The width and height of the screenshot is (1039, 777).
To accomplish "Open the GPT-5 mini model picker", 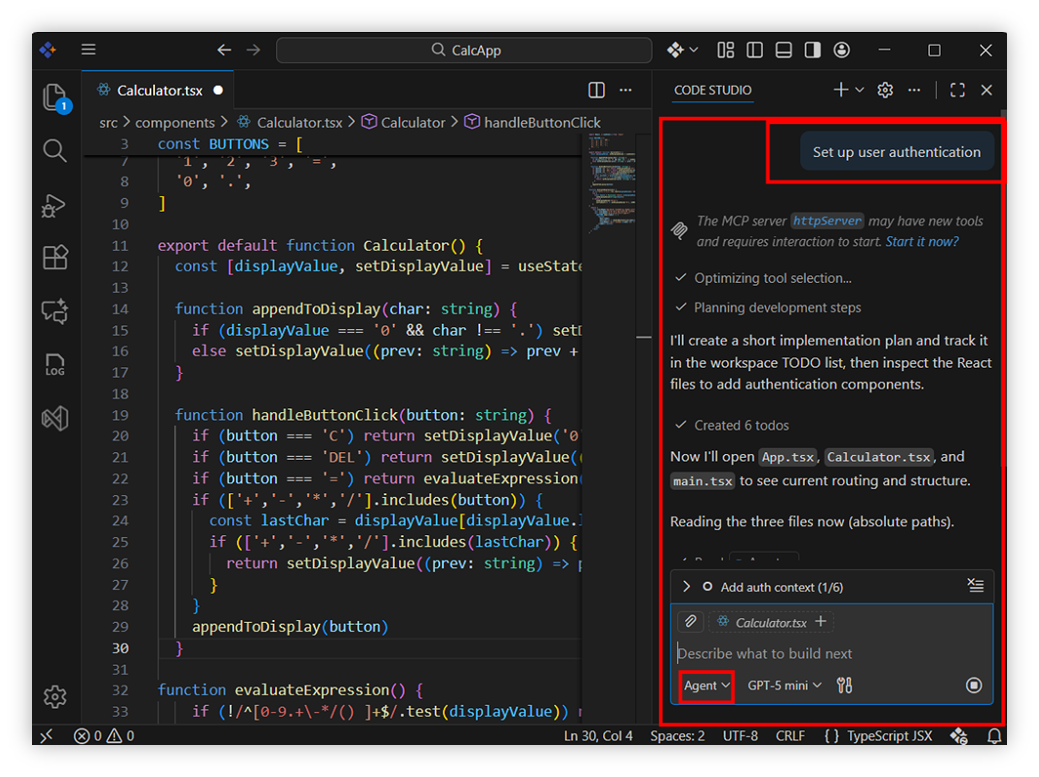I will tap(784, 685).
